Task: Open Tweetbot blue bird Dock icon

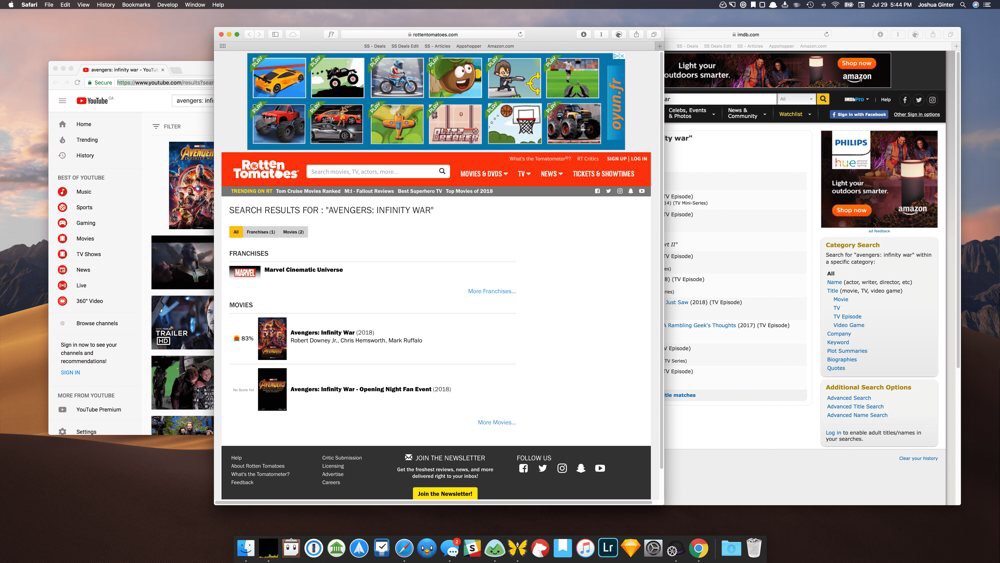Action: (x=427, y=548)
